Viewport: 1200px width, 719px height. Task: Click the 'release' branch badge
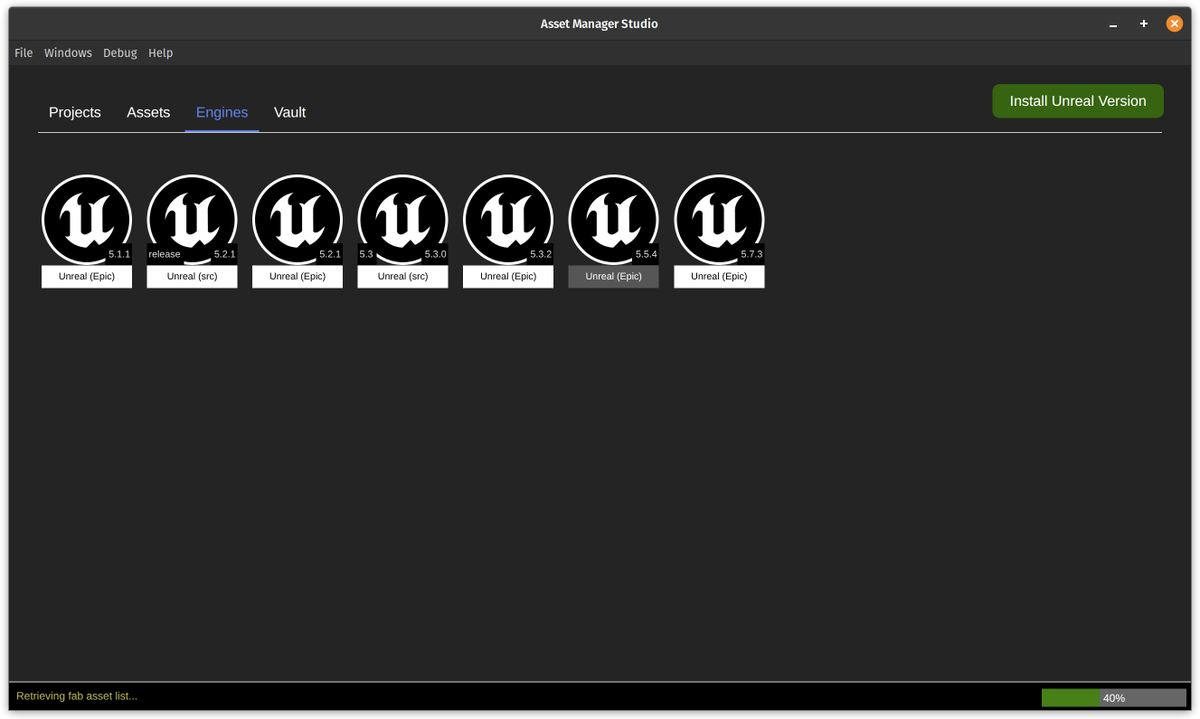coord(165,254)
